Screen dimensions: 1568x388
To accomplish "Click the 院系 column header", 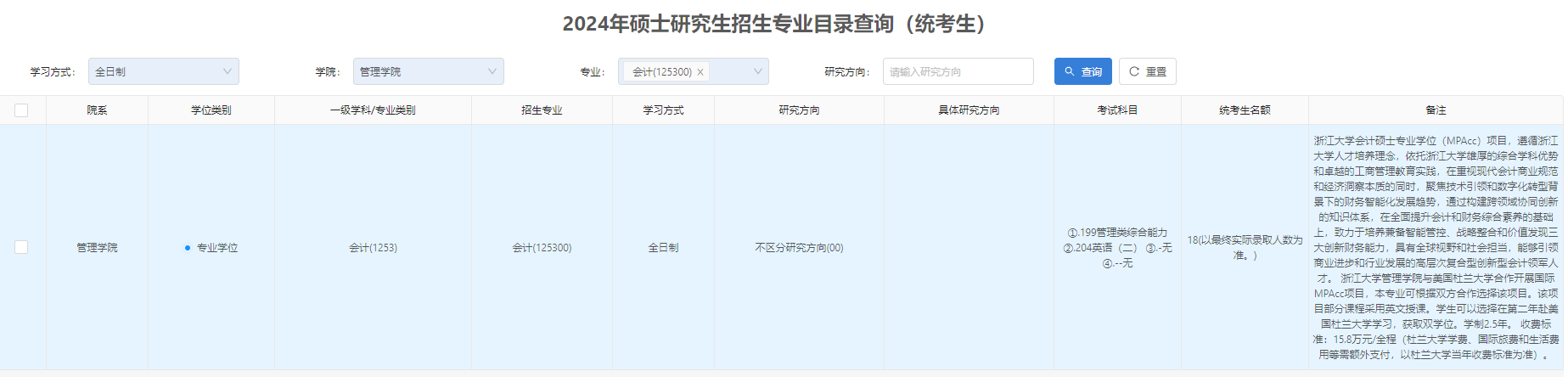I will pyautogui.click(x=97, y=110).
